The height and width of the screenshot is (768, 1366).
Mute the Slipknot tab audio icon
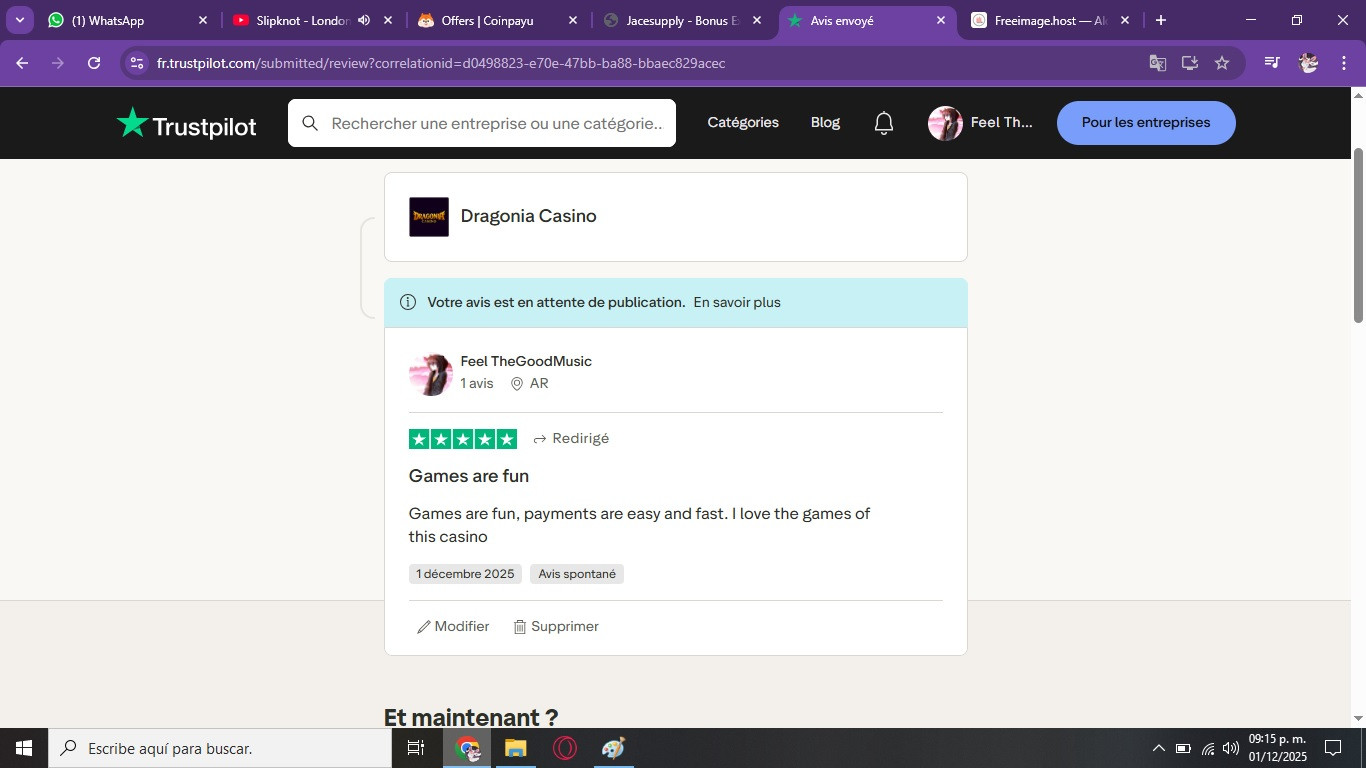click(x=364, y=20)
